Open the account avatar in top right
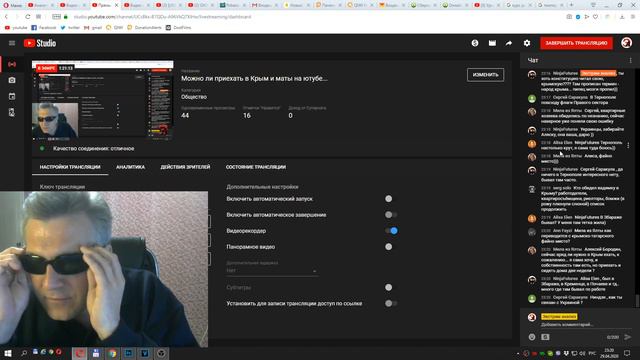 point(626,42)
